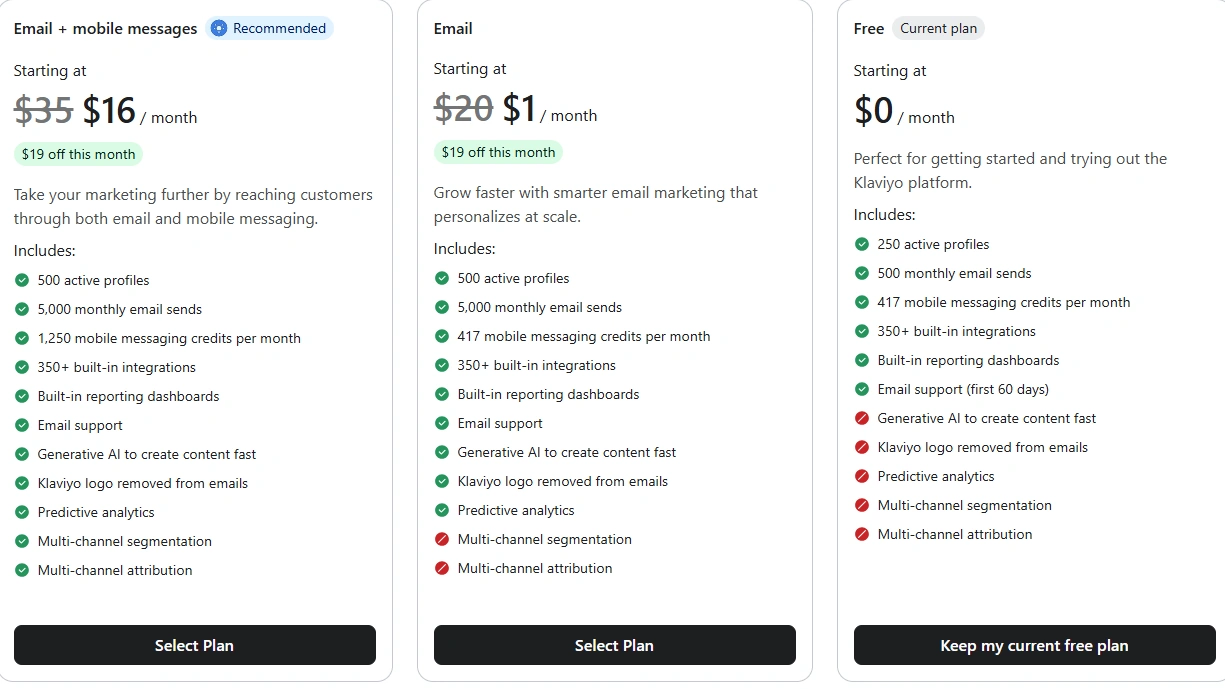
Task: Click check beside 417 mobile messaging credits in Email plan
Action: pyautogui.click(x=442, y=336)
